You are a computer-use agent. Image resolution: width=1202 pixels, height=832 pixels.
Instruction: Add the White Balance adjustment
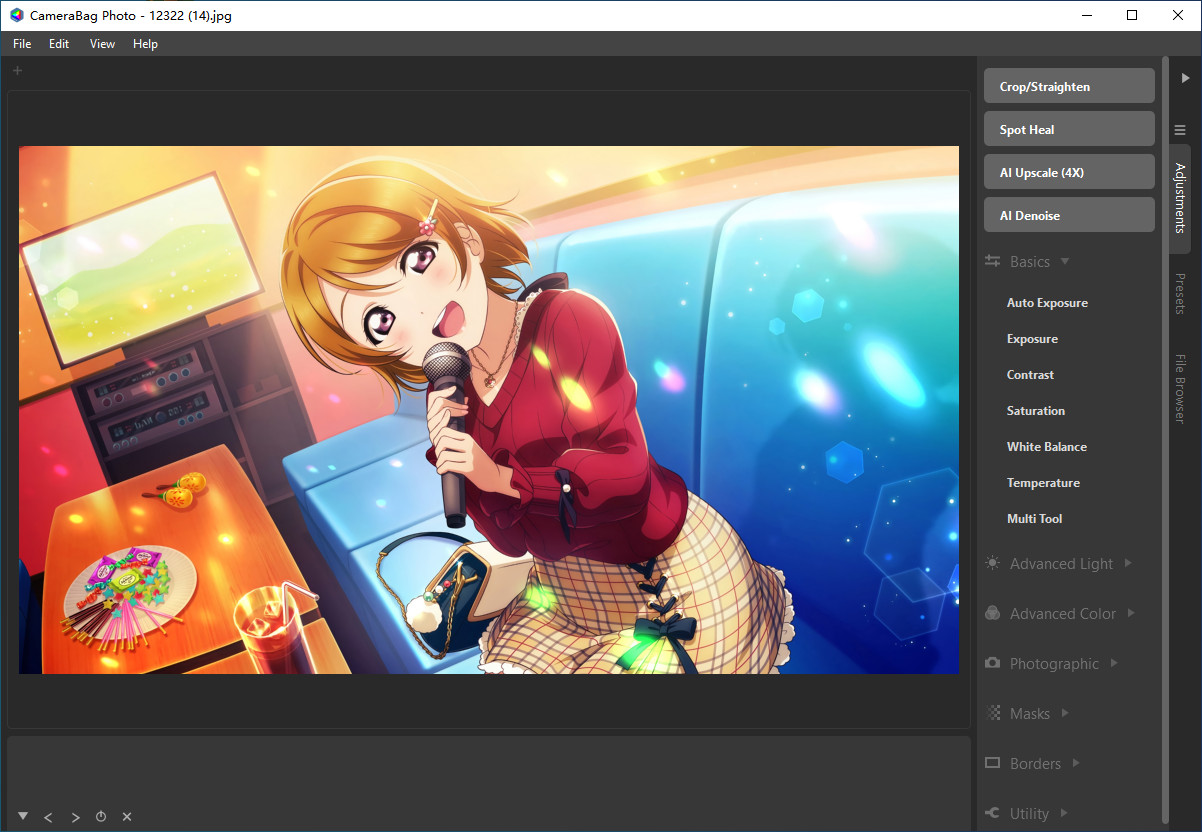[1047, 447]
